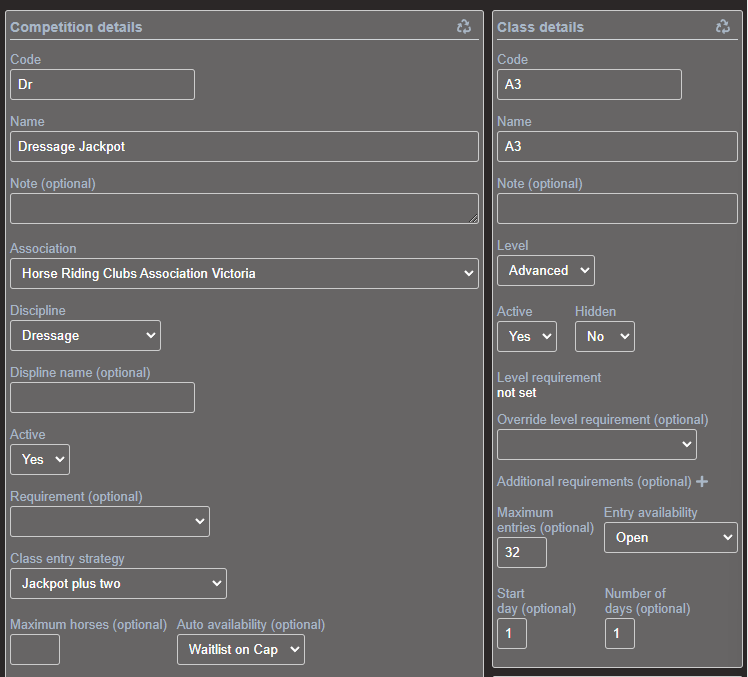The image size is (748, 677).
Task: Add an additional requirement with the plus icon
Action: tap(702, 482)
